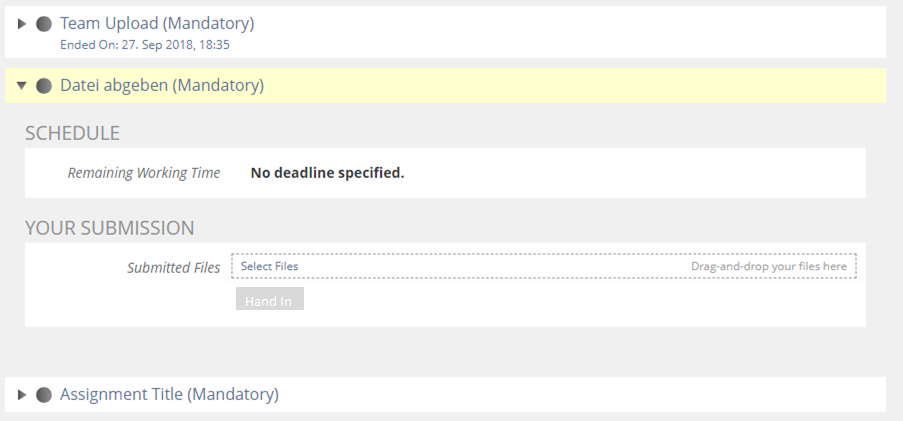Open the Team Upload (Mandatory) title

157,23
